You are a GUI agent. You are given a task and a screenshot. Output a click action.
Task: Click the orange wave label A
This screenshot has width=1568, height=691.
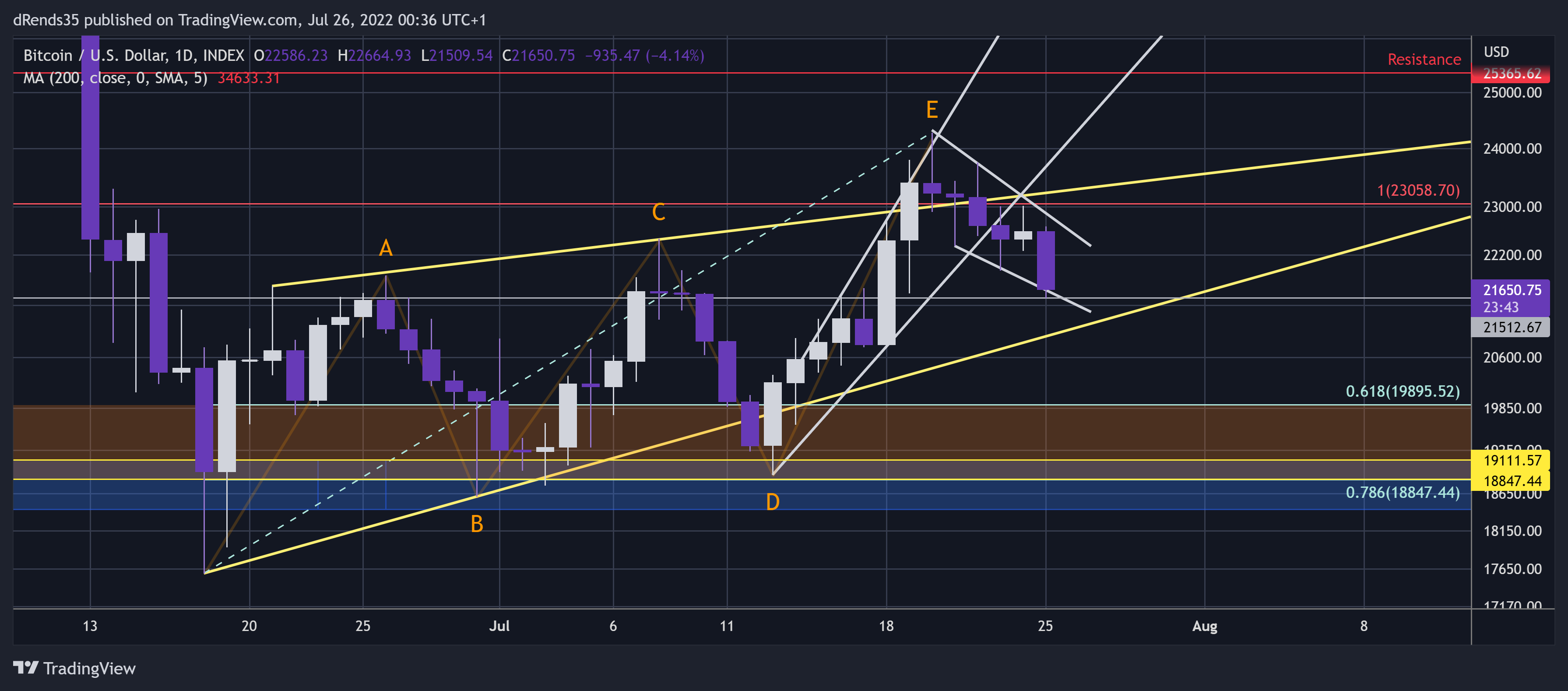pyautogui.click(x=385, y=248)
